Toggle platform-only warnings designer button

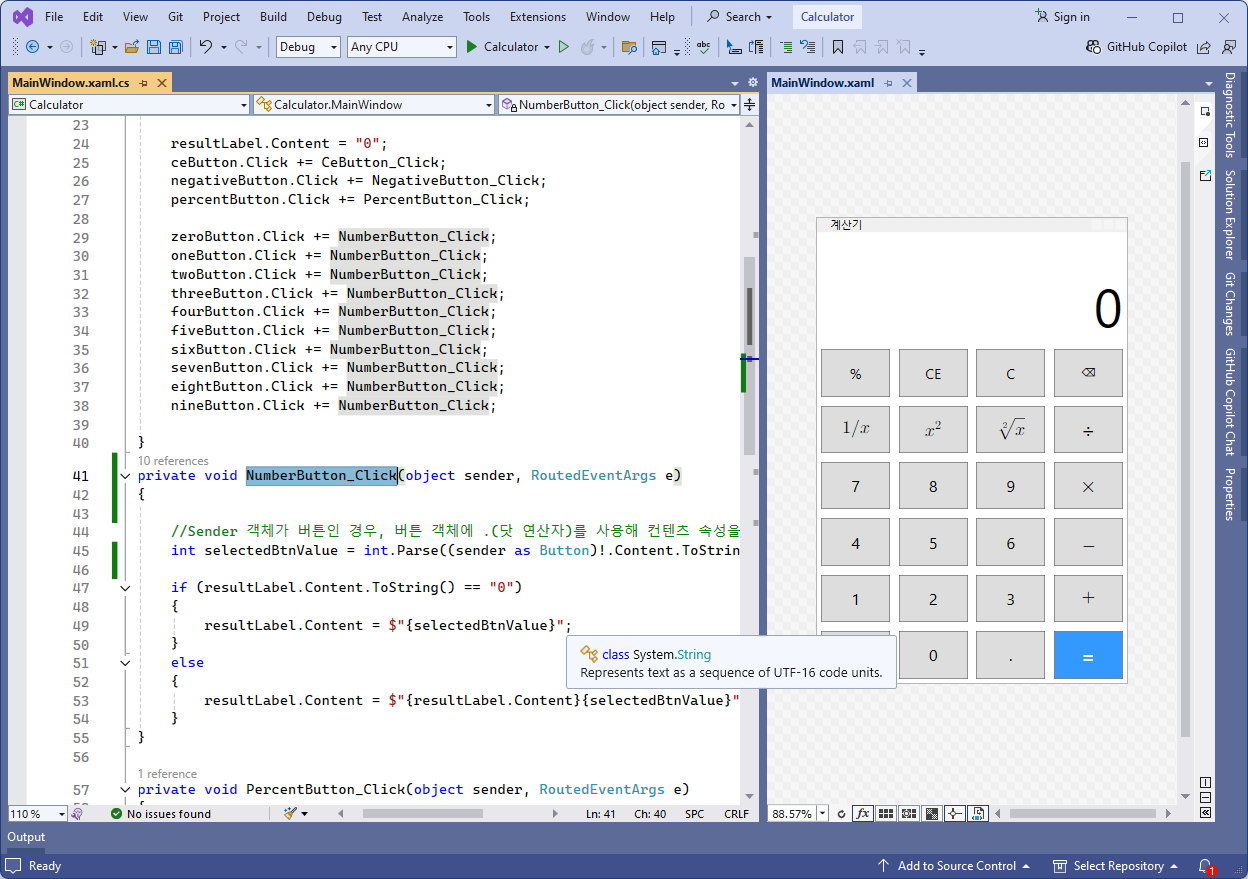tap(978, 814)
